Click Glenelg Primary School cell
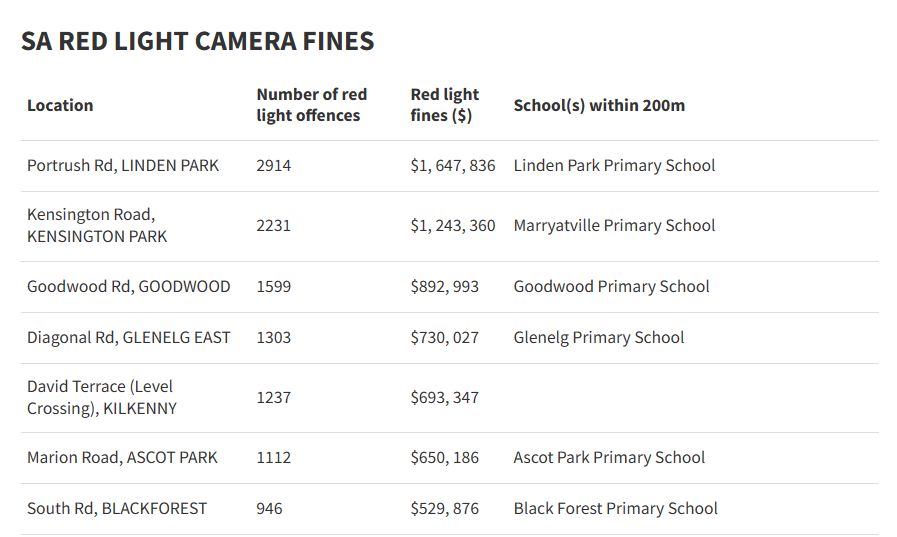Image resolution: width=897 pixels, height=537 pixels. pos(599,337)
